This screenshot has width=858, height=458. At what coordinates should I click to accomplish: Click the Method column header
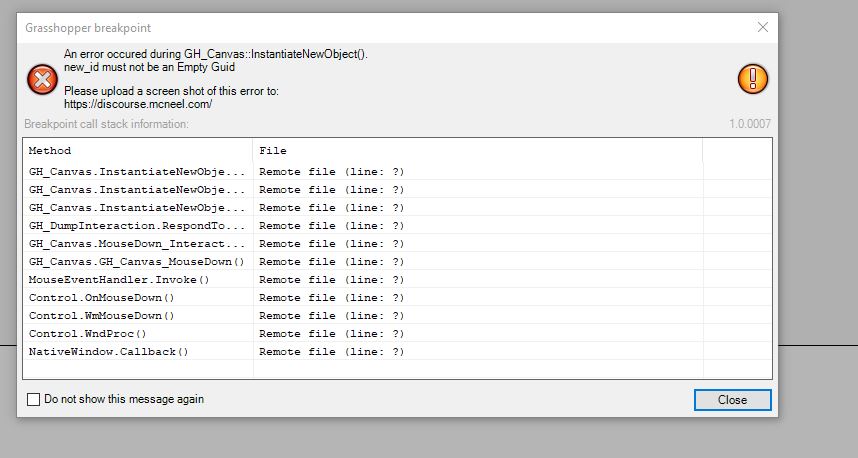coord(50,151)
